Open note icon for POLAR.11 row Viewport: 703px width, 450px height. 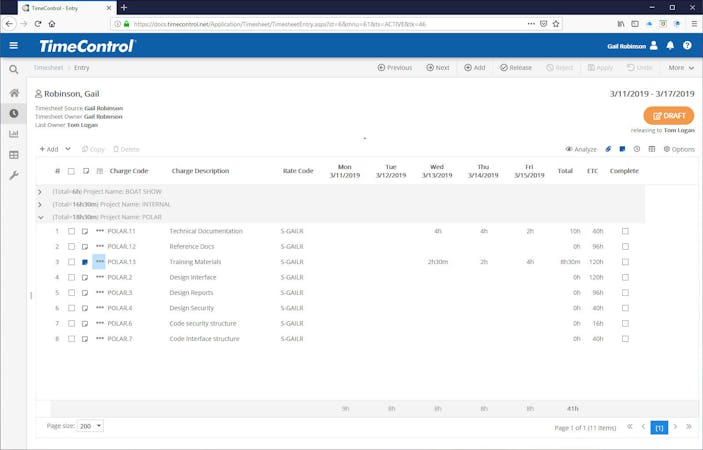tap(85, 231)
